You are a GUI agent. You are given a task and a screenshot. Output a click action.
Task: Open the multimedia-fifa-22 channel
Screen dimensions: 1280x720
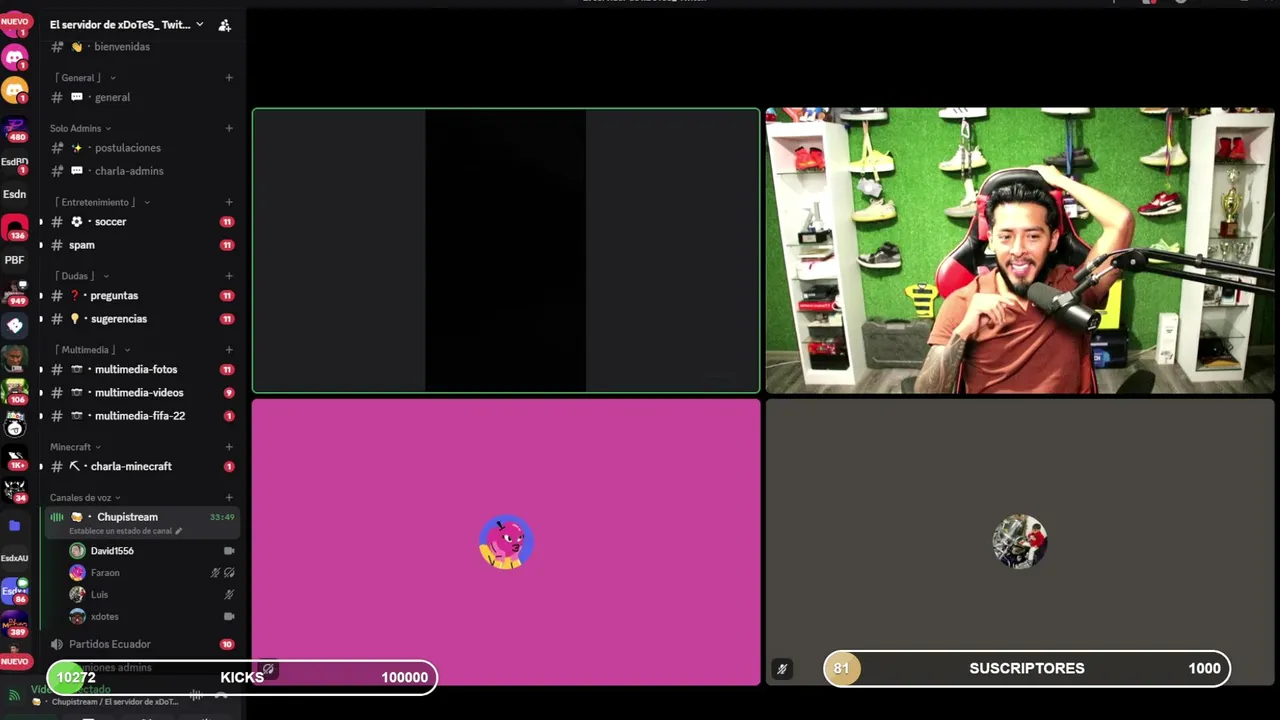(x=142, y=416)
